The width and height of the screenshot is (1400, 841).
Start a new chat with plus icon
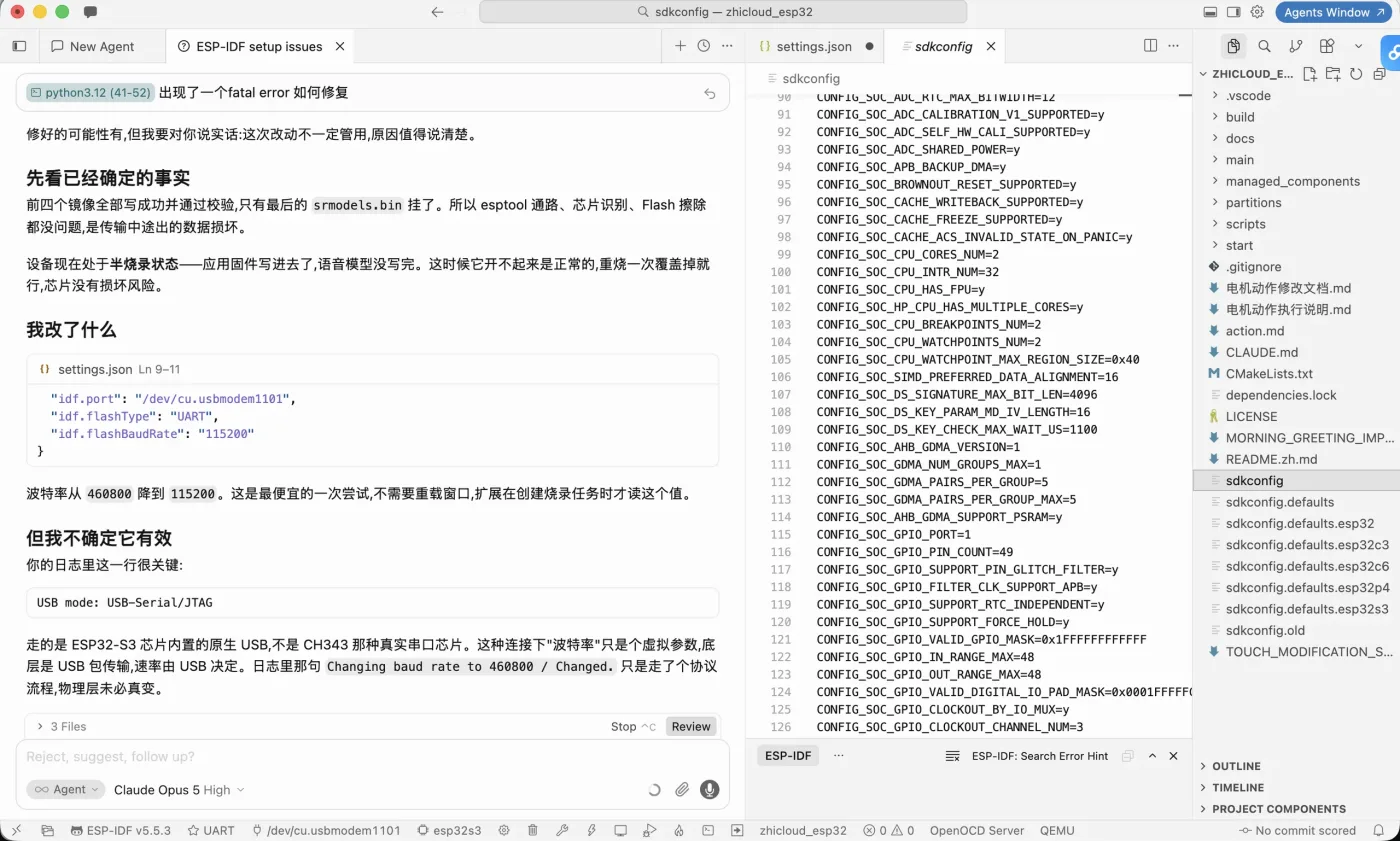pos(680,46)
